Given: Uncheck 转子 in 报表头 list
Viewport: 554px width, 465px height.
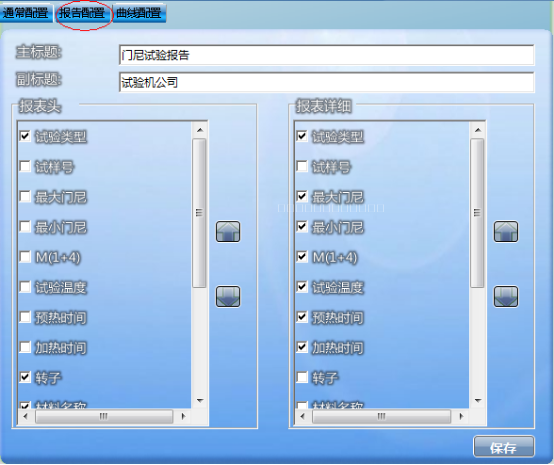Looking at the screenshot, I should 25,377.
